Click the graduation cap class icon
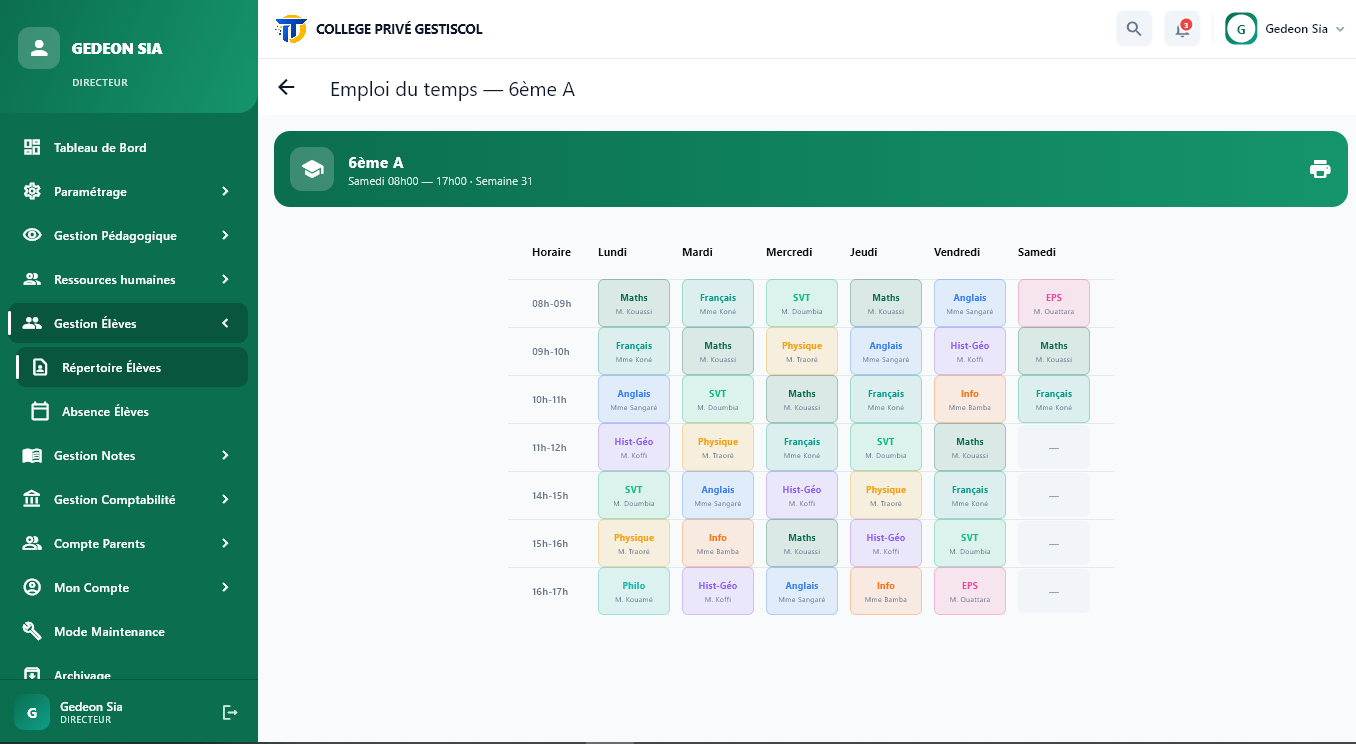The image size is (1356, 744). [312, 169]
